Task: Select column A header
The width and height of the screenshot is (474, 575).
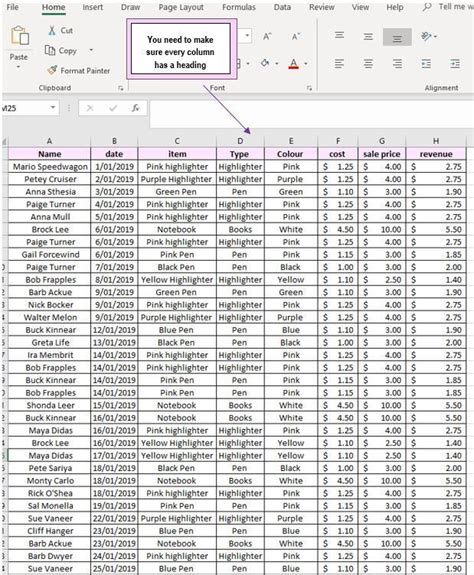Action: pos(49,141)
